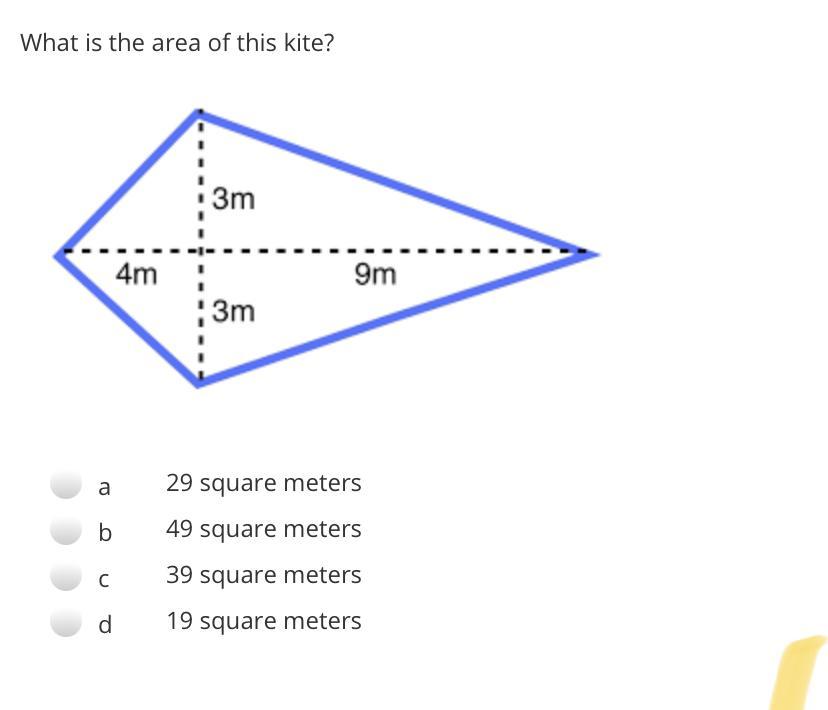Image resolution: width=828 pixels, height=710 pixels.
Task: Click the '4m' label on the kite
Action: point(137,273)
